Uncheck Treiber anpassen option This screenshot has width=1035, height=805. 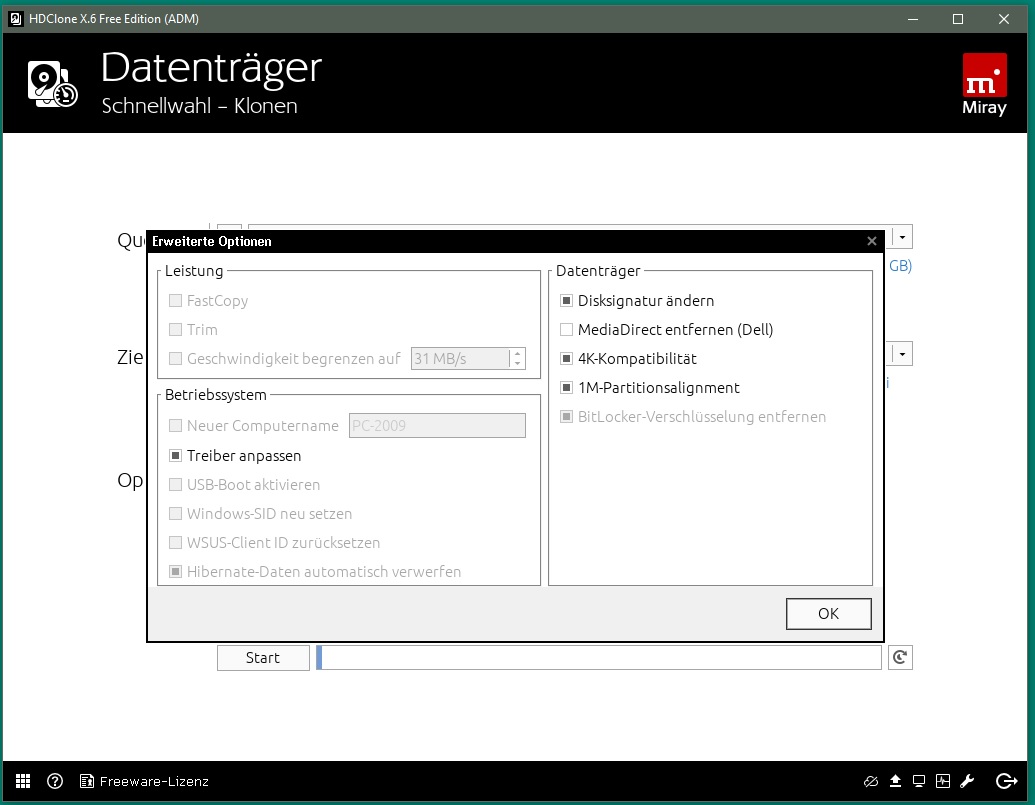pos(176,456)
